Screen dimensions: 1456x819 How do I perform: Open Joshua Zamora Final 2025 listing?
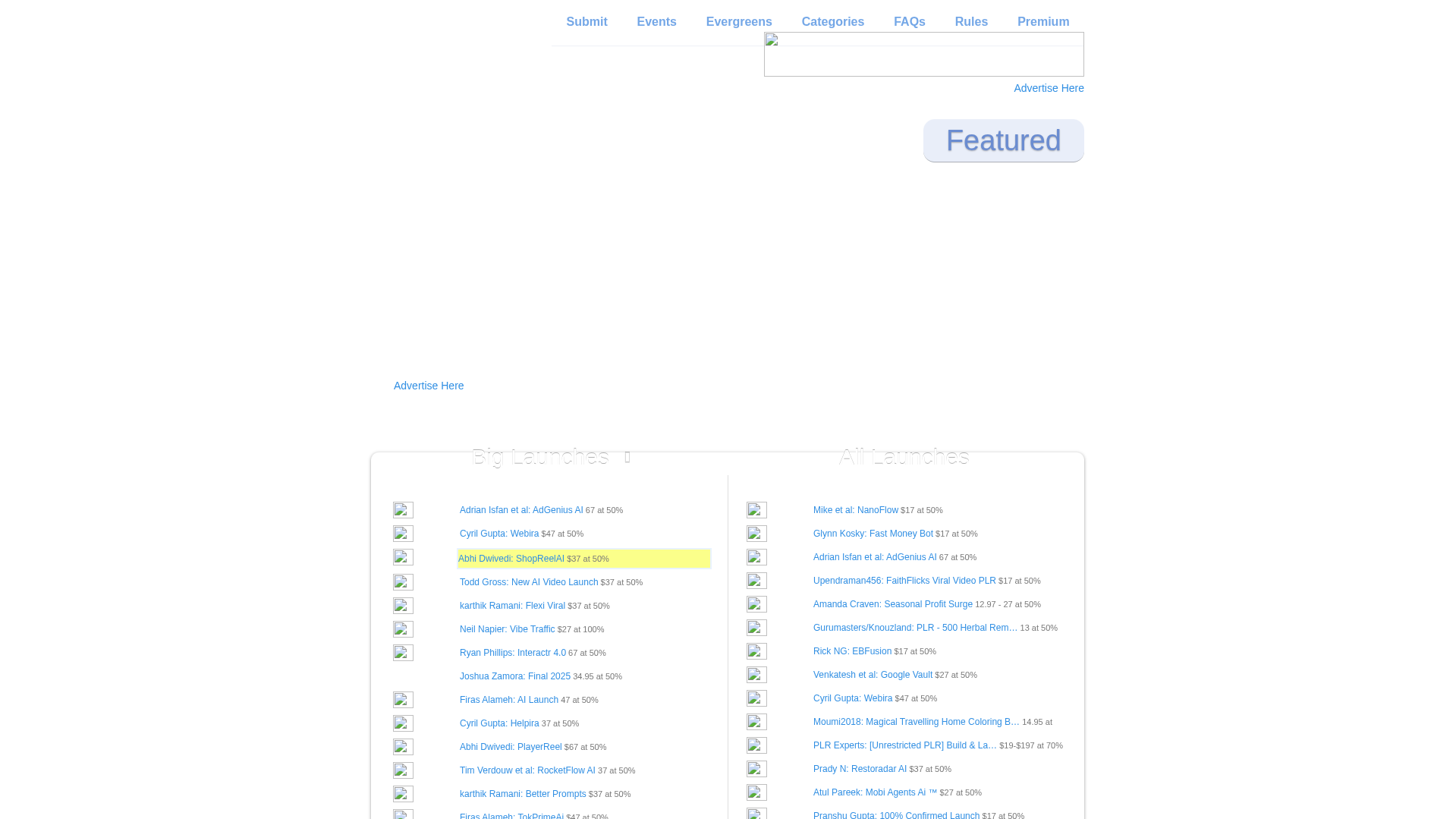click(x=514, y=676)
